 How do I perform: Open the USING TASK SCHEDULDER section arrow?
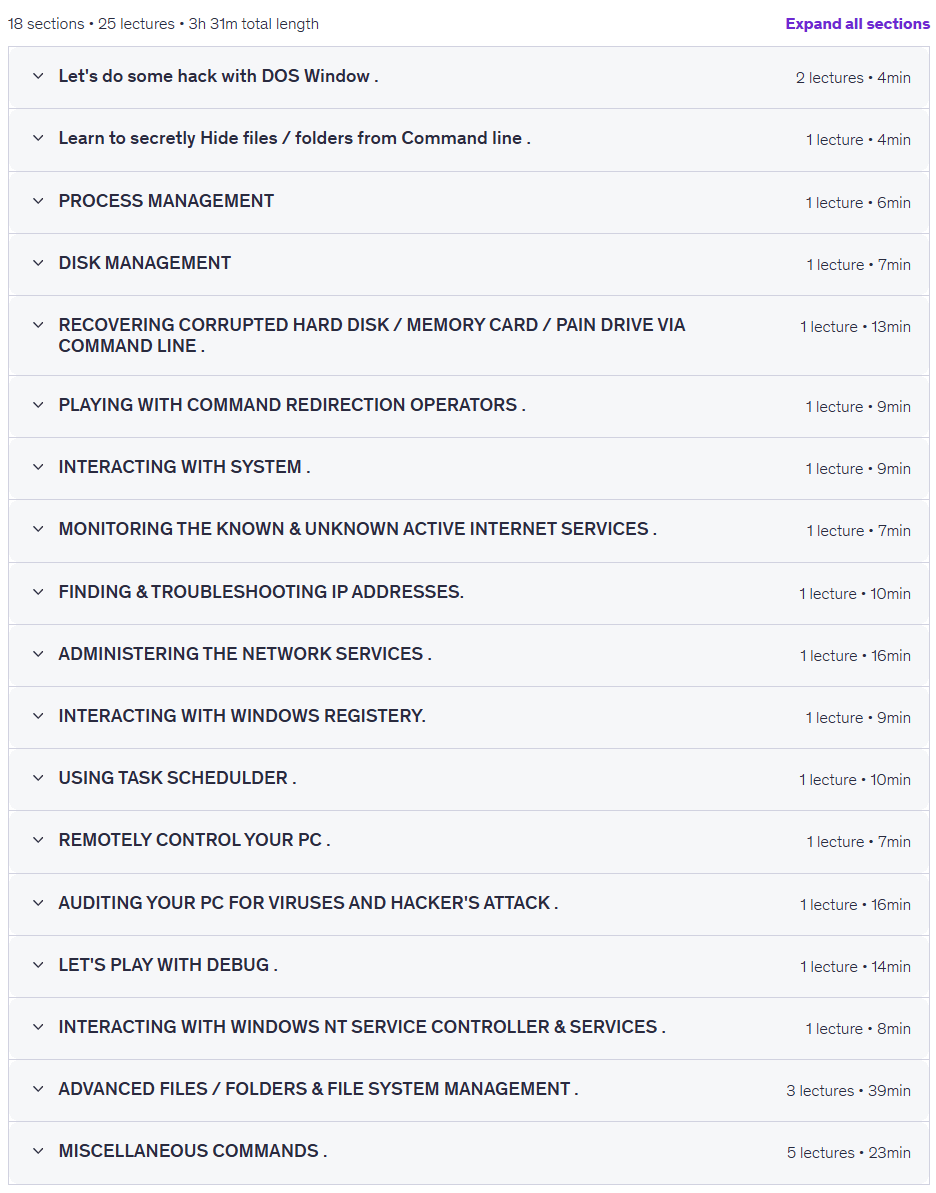[x=38, y=778]
